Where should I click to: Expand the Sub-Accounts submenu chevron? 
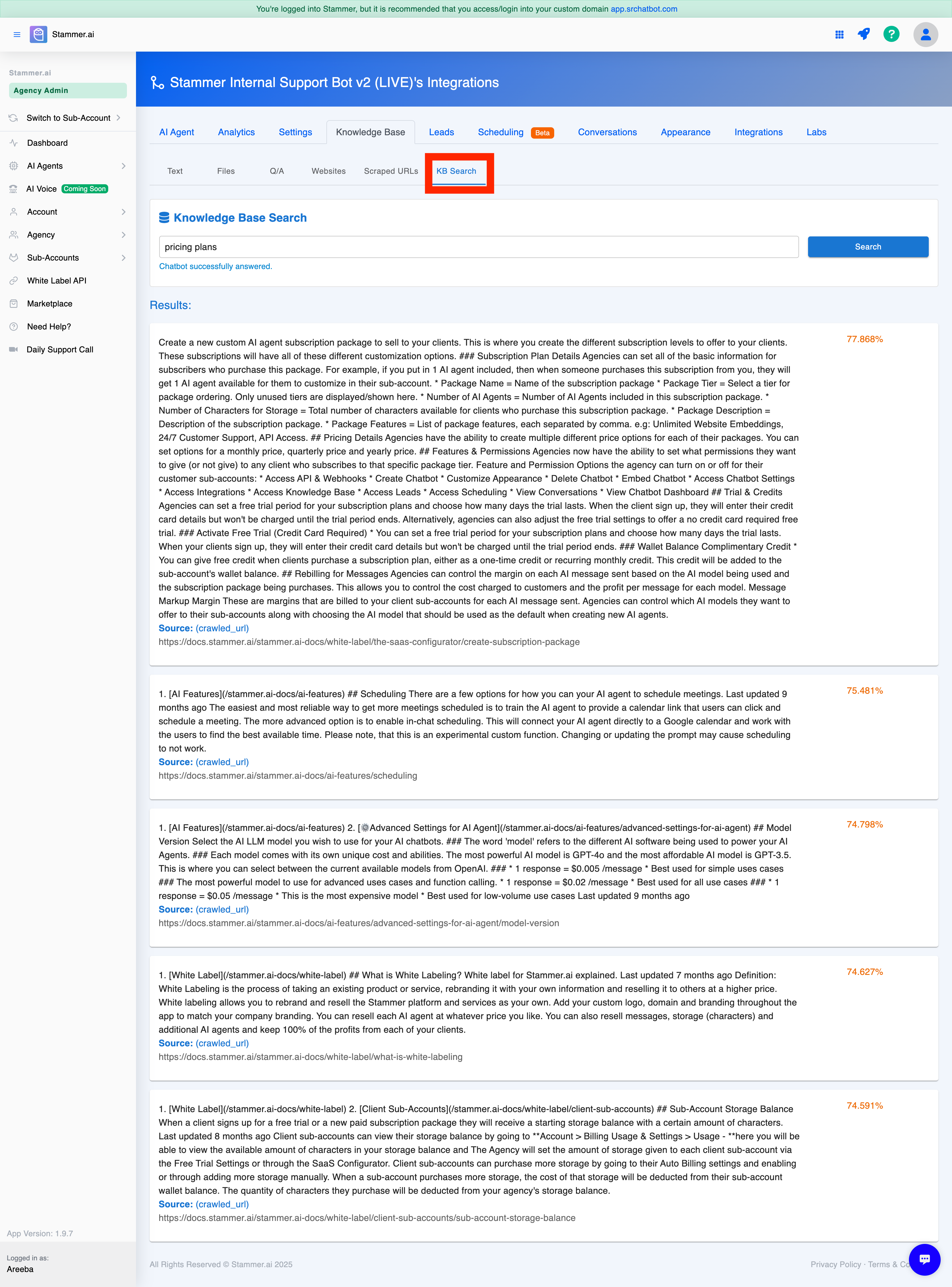coord(123,258)
